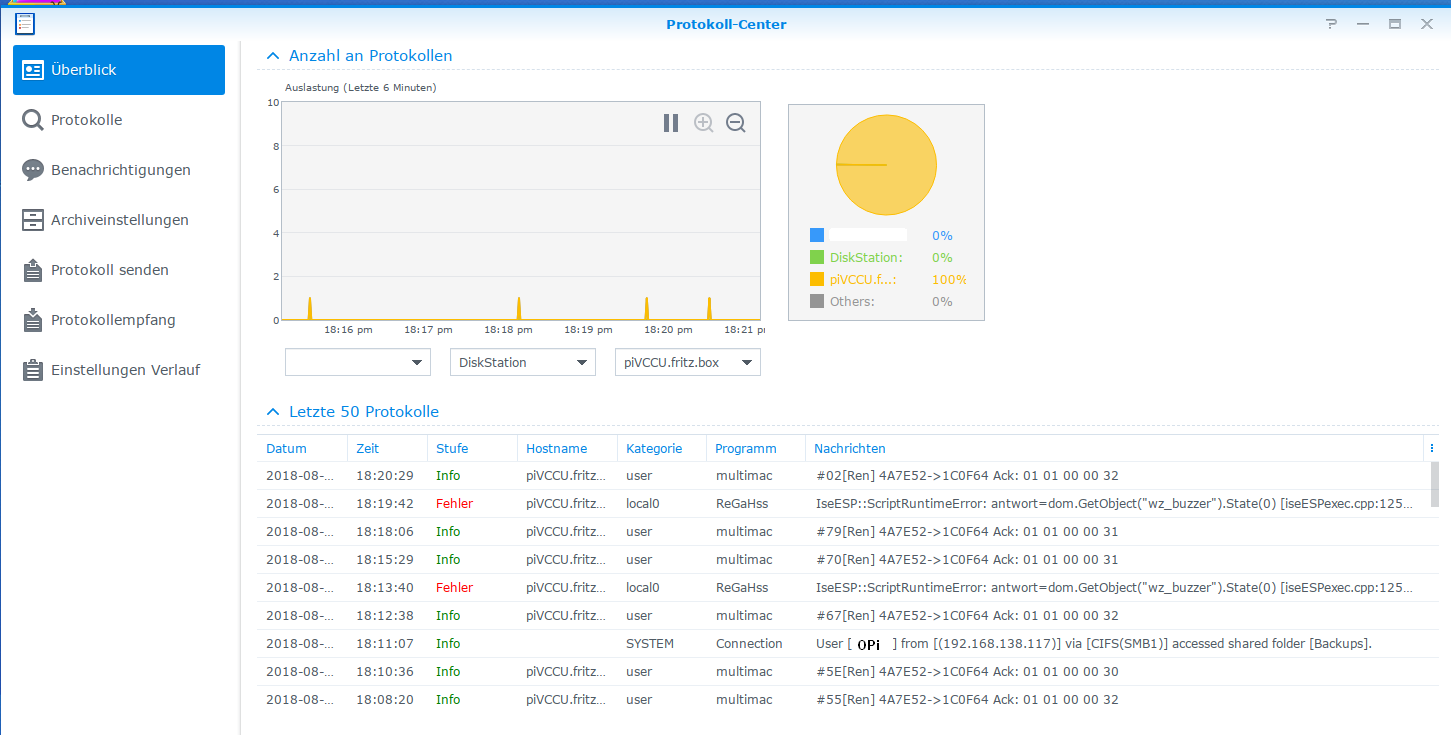Screen dimensions: 1451x735
Task: Open the piVCCU.fritz.box dropdown
Action: [x=688, y=362]
